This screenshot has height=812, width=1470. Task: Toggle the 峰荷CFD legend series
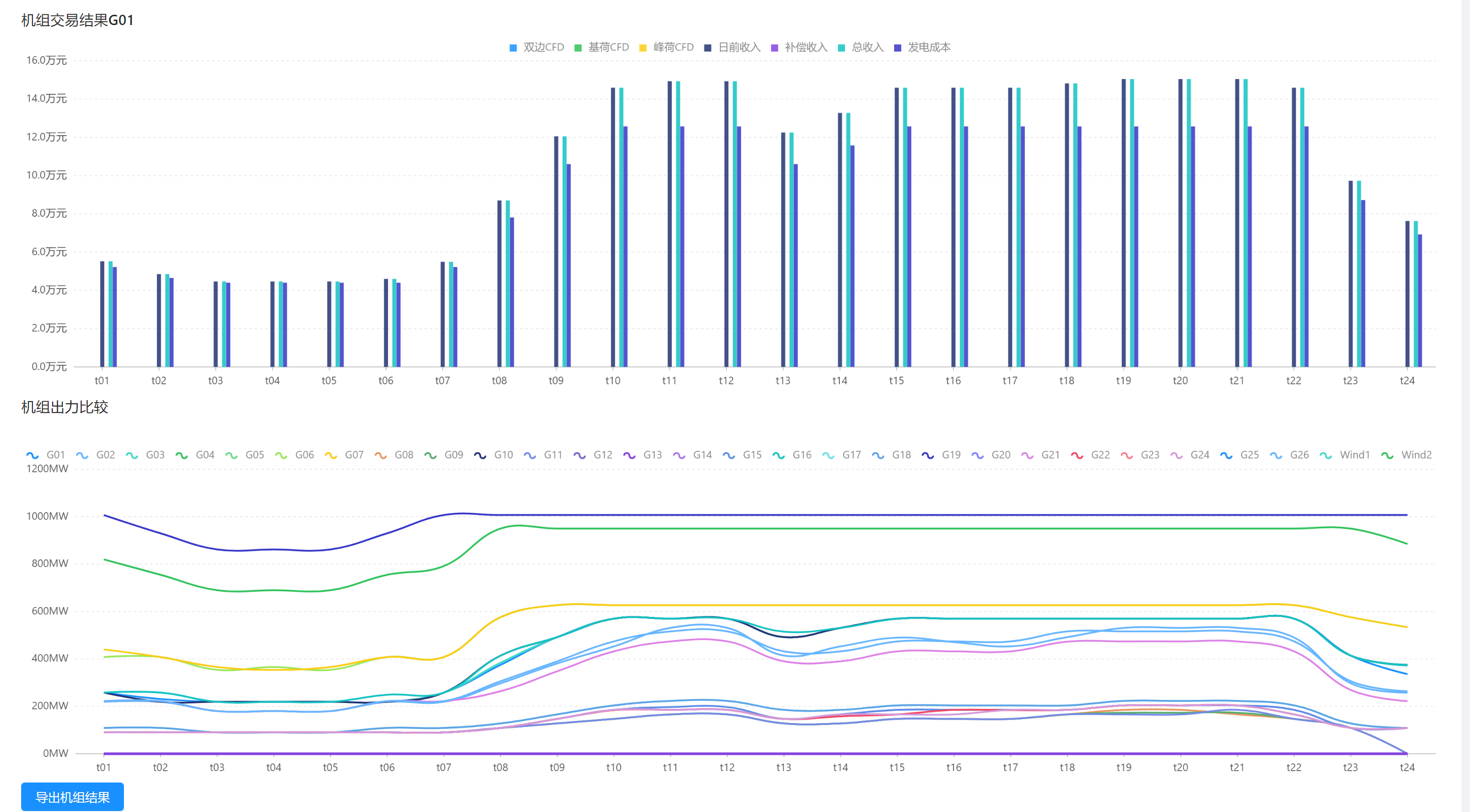pyautogui.click(x=666, y=47)
